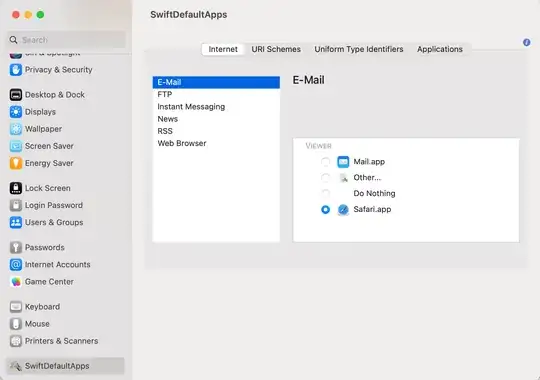Open the Login Password icon

(16, 205)
